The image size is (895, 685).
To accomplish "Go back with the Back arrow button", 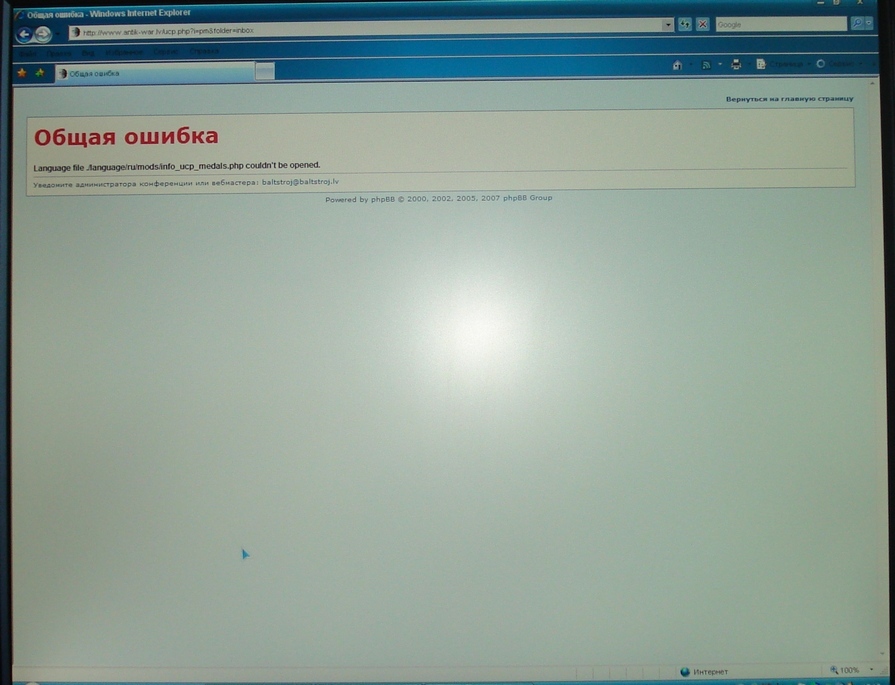I will 23,35.
